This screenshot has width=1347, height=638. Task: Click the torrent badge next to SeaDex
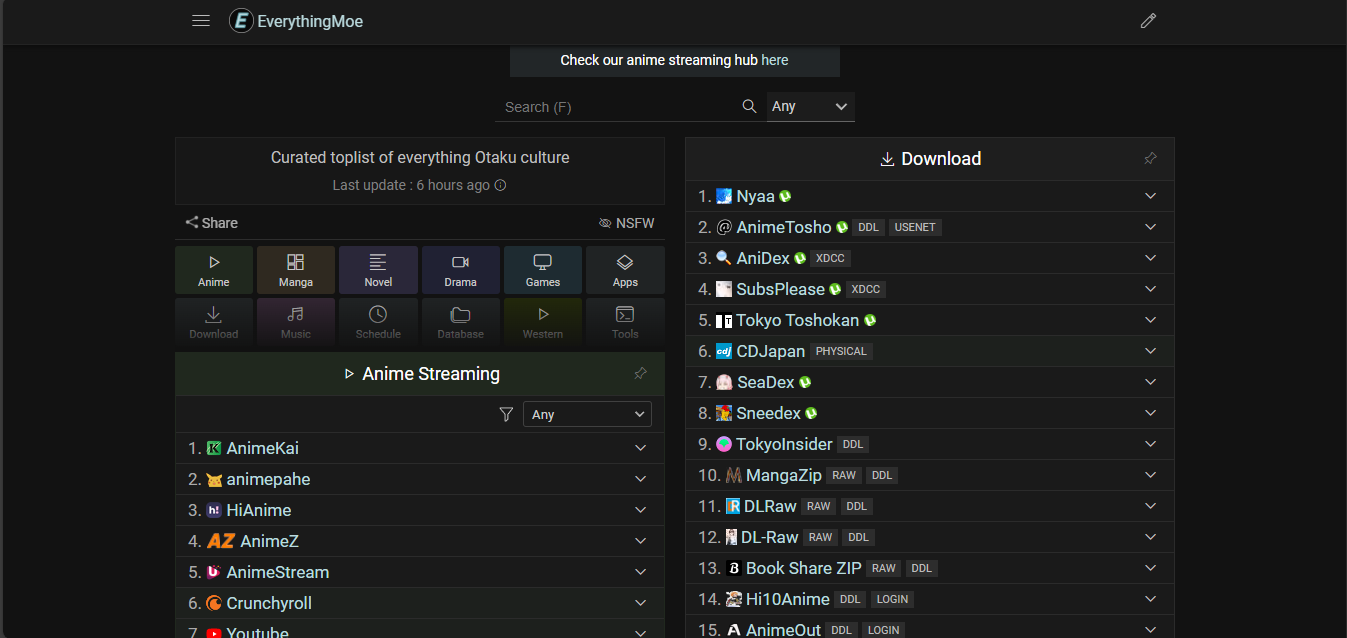coord(805,382)
